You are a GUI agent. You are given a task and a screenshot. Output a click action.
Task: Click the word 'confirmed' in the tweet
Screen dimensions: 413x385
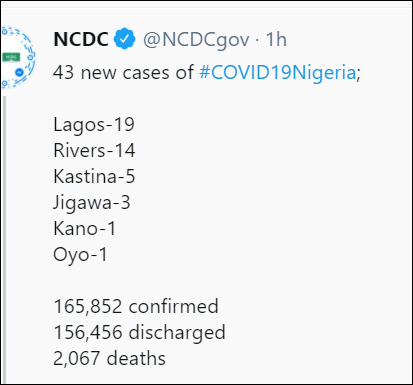[174, 306]
